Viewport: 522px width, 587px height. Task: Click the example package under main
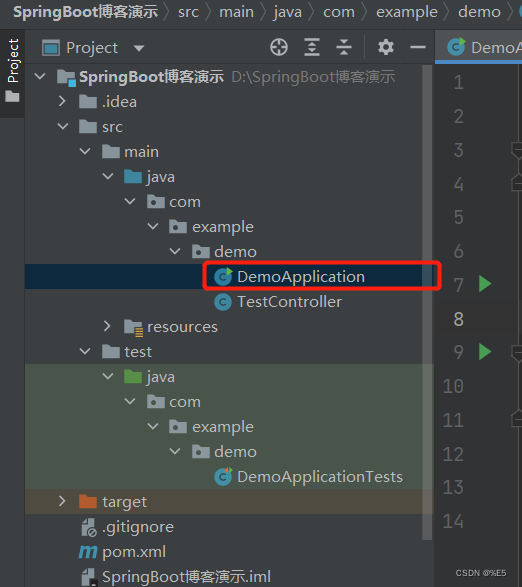tap(223, 227)
